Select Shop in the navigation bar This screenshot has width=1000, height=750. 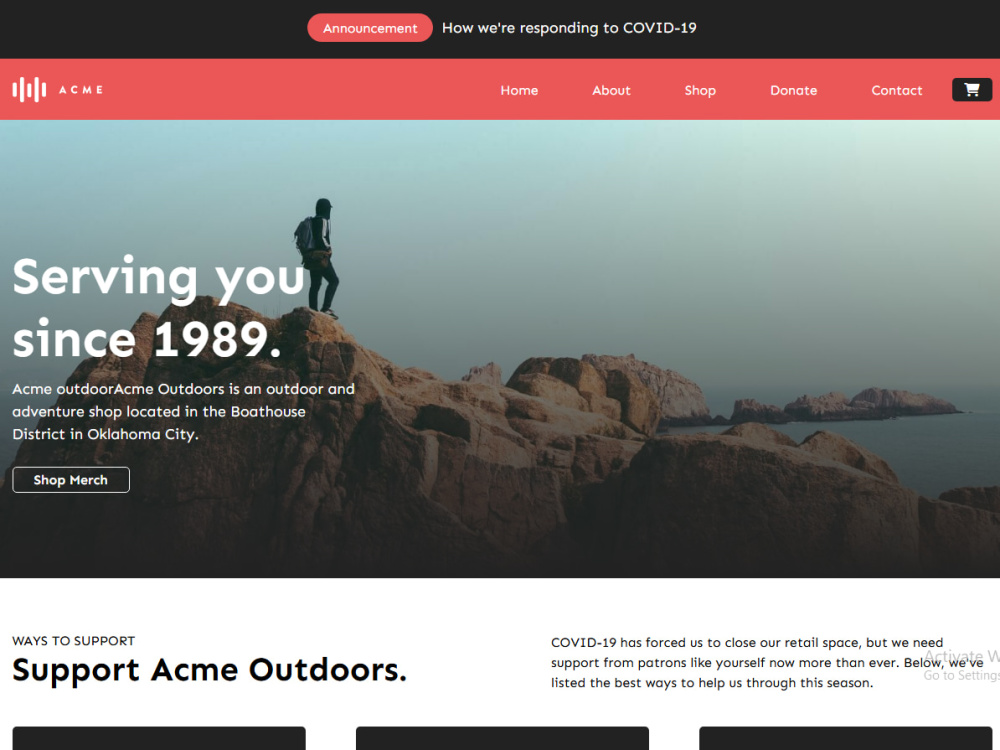point(700,91)
